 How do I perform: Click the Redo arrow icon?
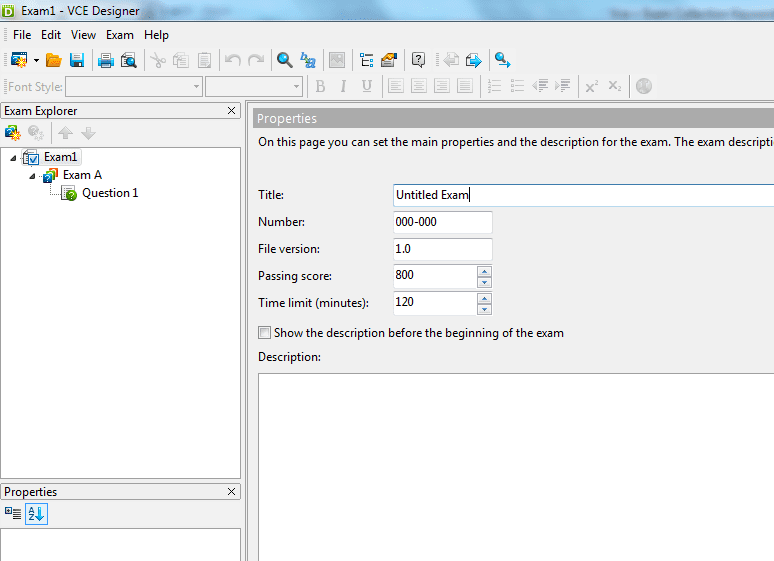[x=256, y=60]
